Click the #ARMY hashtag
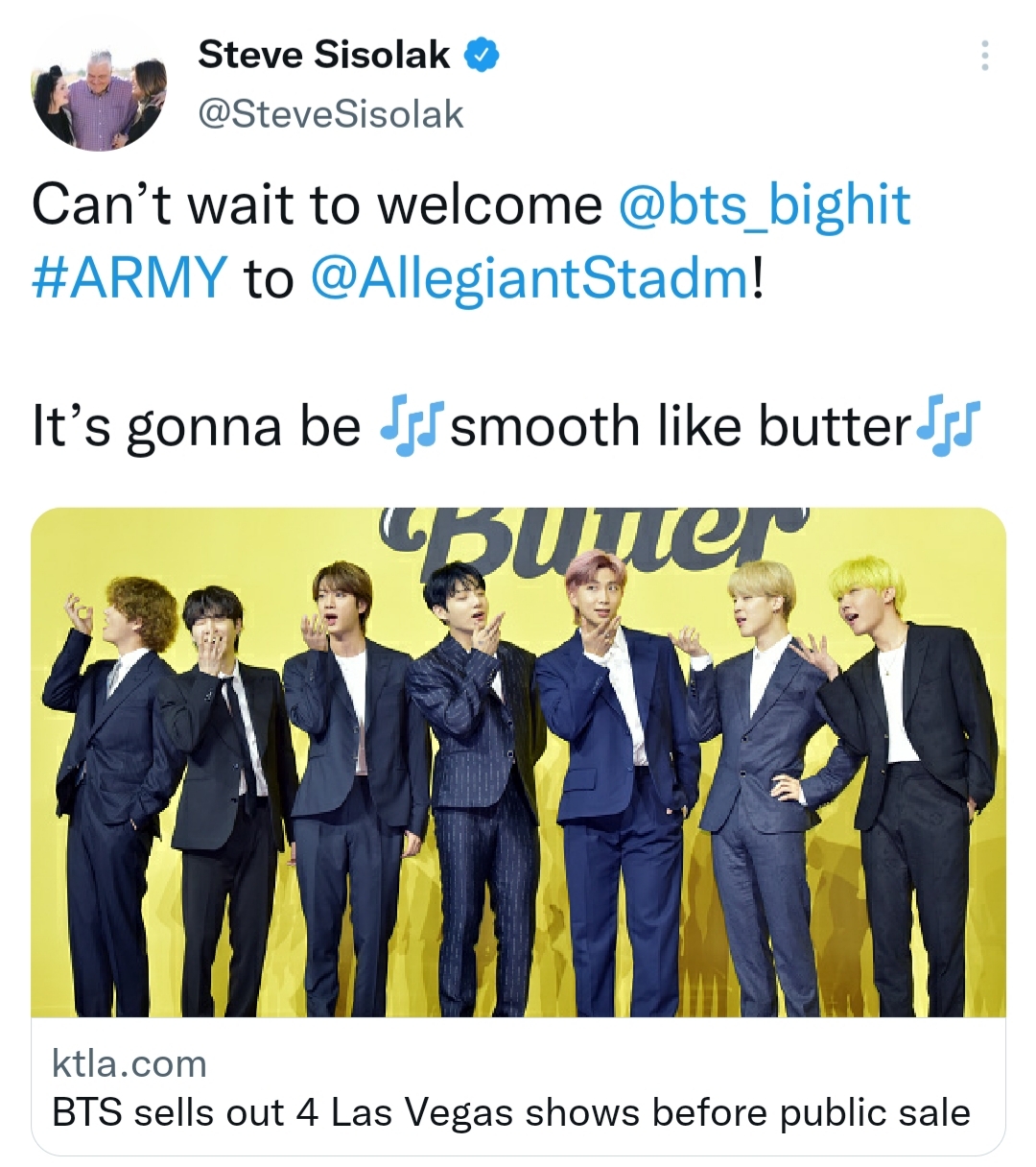 tap(129, 278)
